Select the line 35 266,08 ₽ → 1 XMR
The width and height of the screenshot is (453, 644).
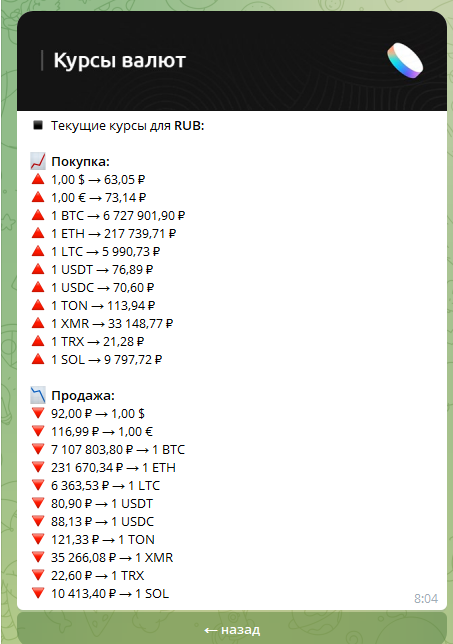[112, 557]
